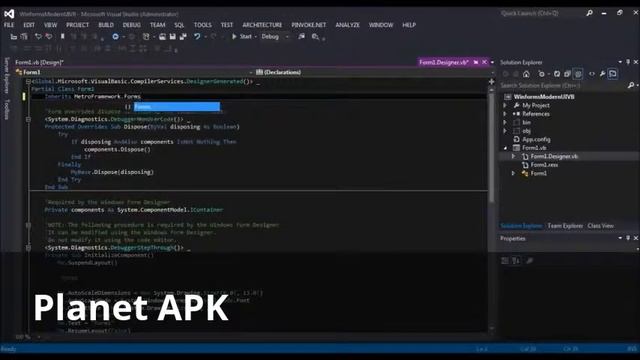Click the magnifier icon in Solution Explorer search
The image size is (640, 360).
click(631, 85)
